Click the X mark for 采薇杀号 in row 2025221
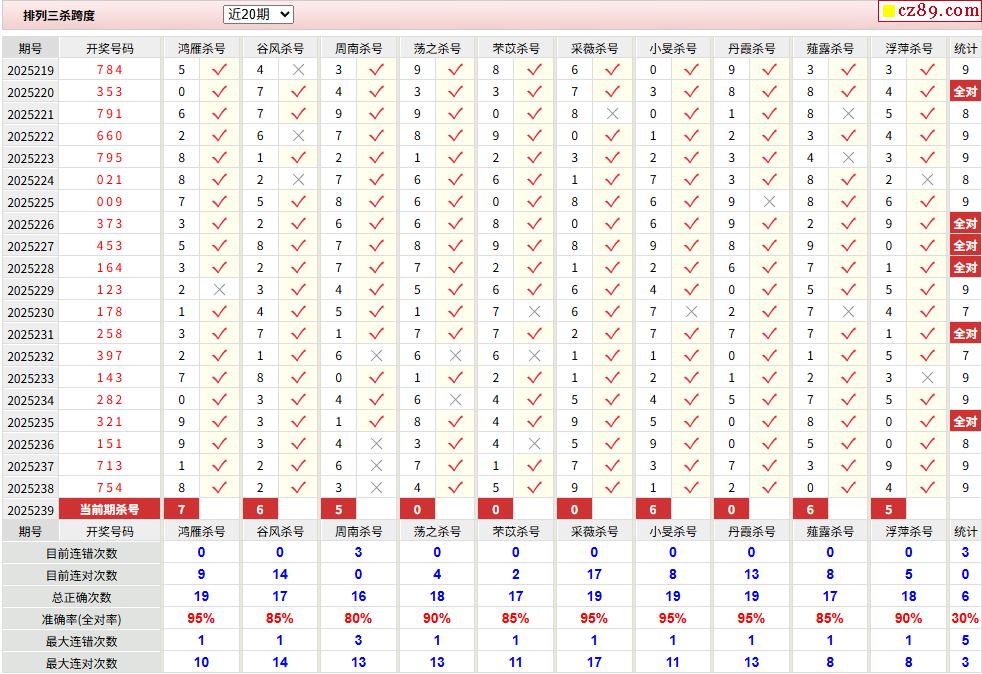This screenshot has height=674, width=982. pyautogui.click(x=612, y=113)
